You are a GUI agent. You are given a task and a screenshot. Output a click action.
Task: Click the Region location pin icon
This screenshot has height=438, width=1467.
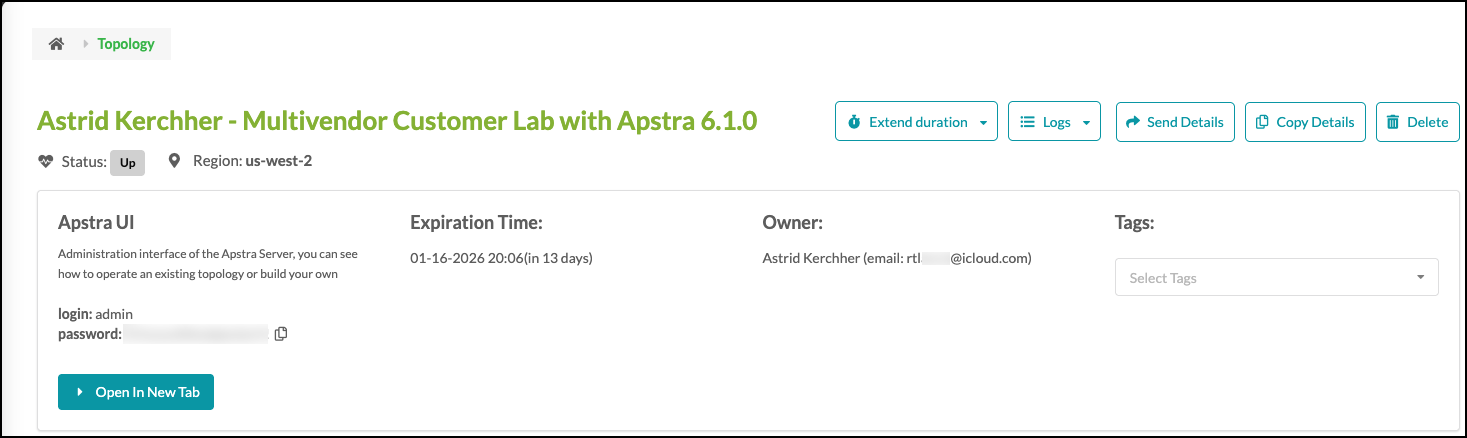click(x=175, y=161)
